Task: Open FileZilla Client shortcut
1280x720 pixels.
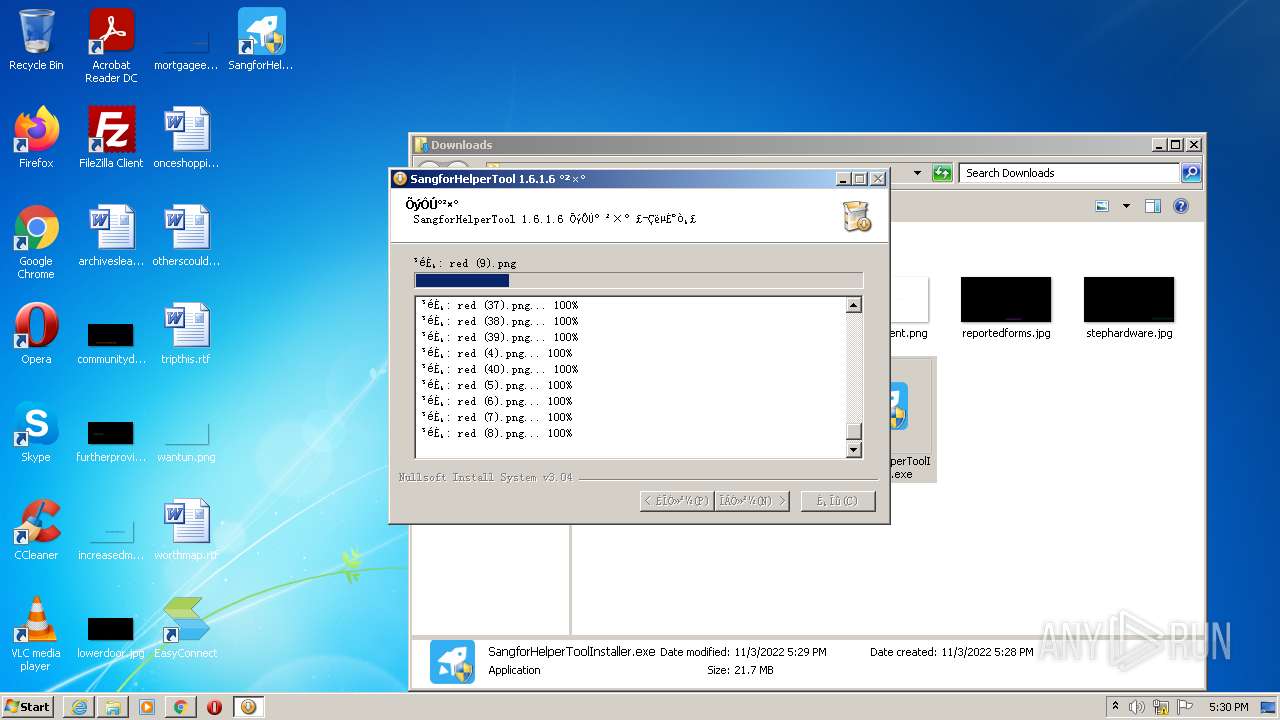Action: tap(111, 138)
